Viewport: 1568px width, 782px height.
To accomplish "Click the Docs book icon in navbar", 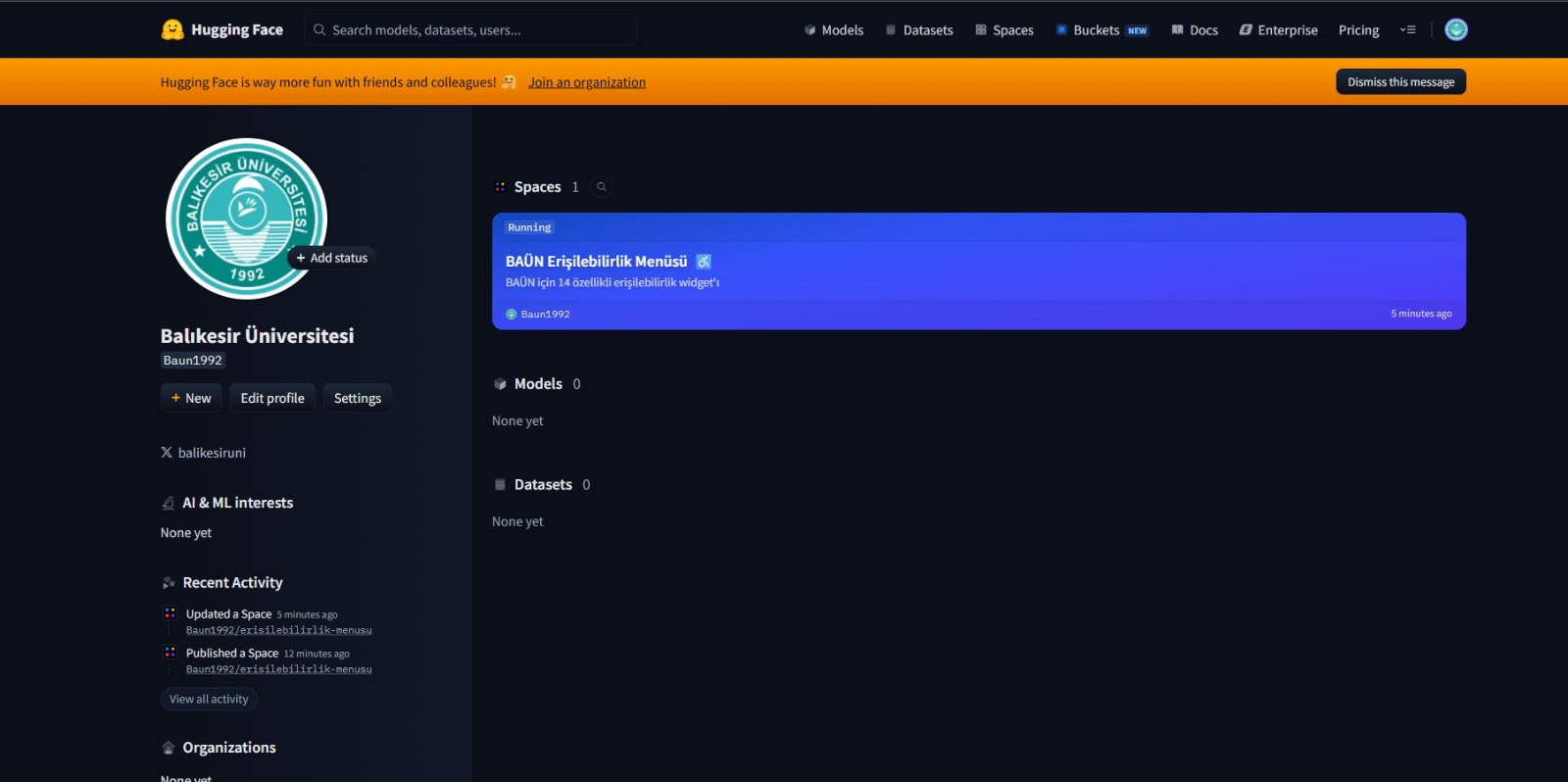I will 1177,30.
